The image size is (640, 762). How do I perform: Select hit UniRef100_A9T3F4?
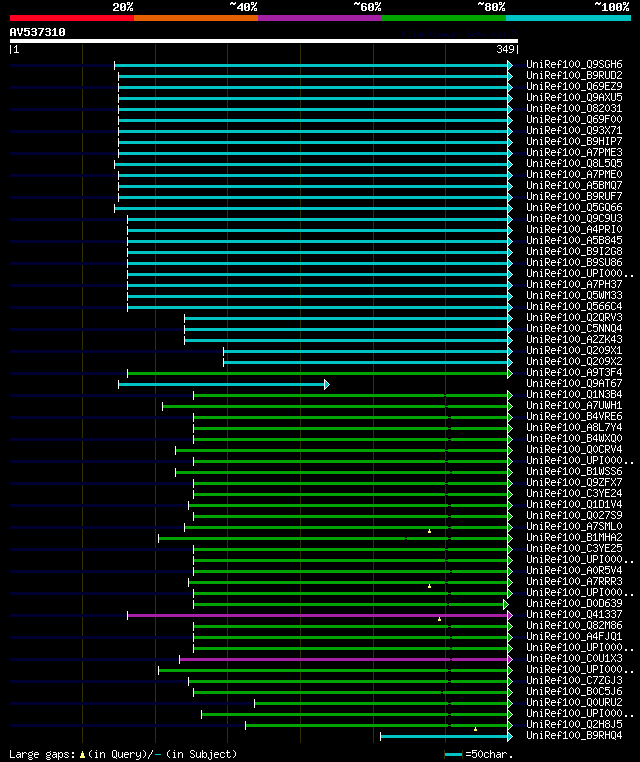point(574,372)
